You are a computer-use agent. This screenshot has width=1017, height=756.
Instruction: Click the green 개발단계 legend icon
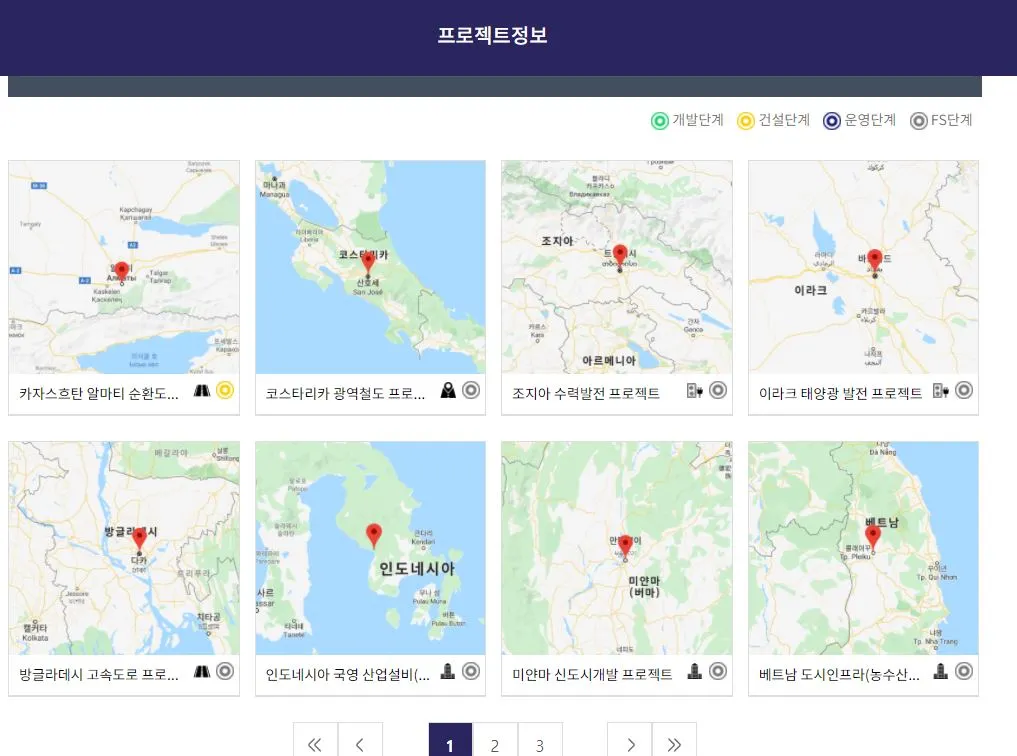point(660,120)
